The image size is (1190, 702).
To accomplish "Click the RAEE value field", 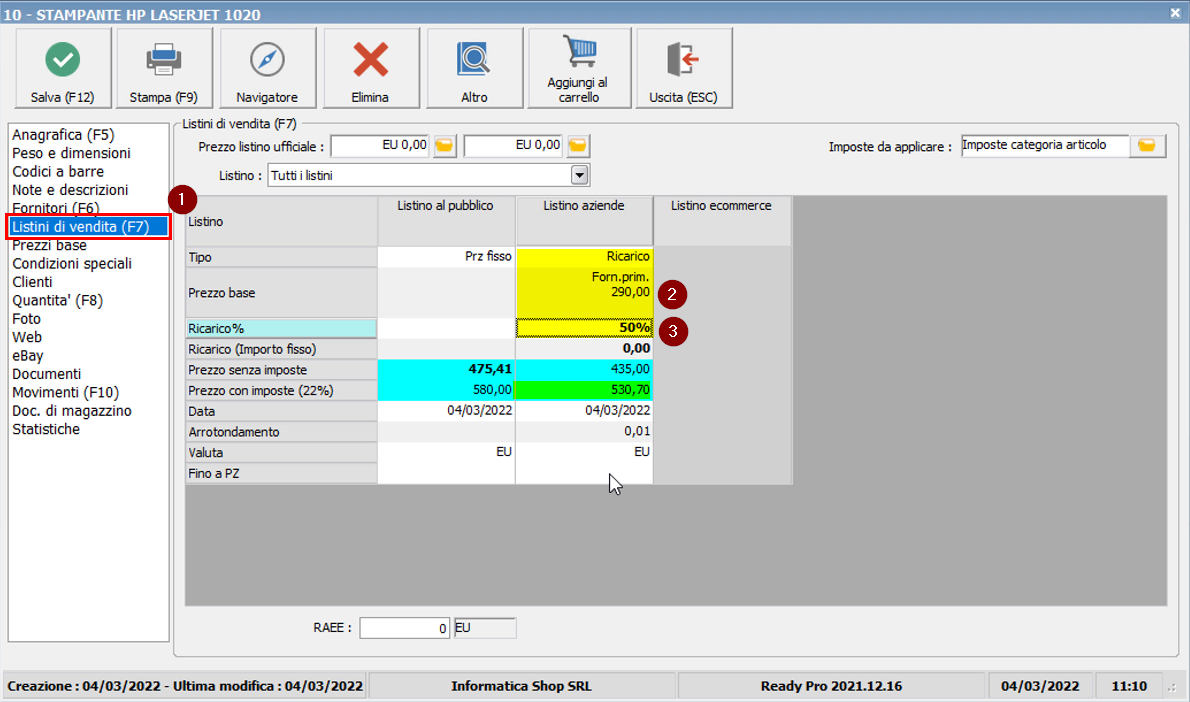I will 405,628.
